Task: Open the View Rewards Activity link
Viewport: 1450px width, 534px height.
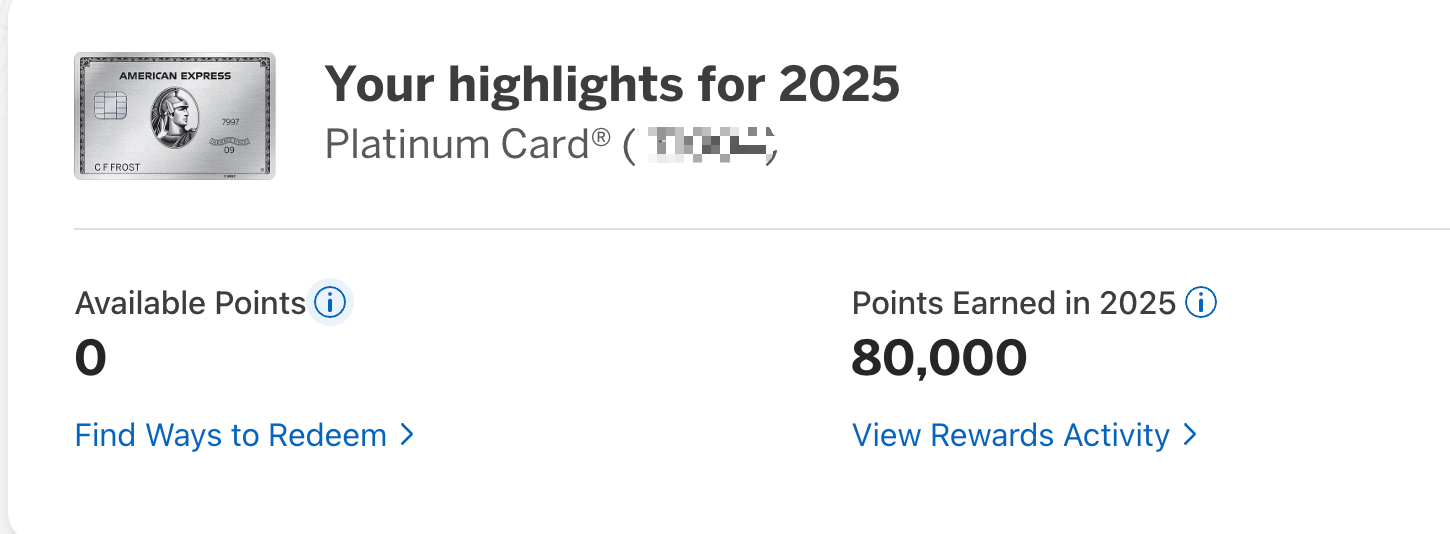Action: [1010, 435]
